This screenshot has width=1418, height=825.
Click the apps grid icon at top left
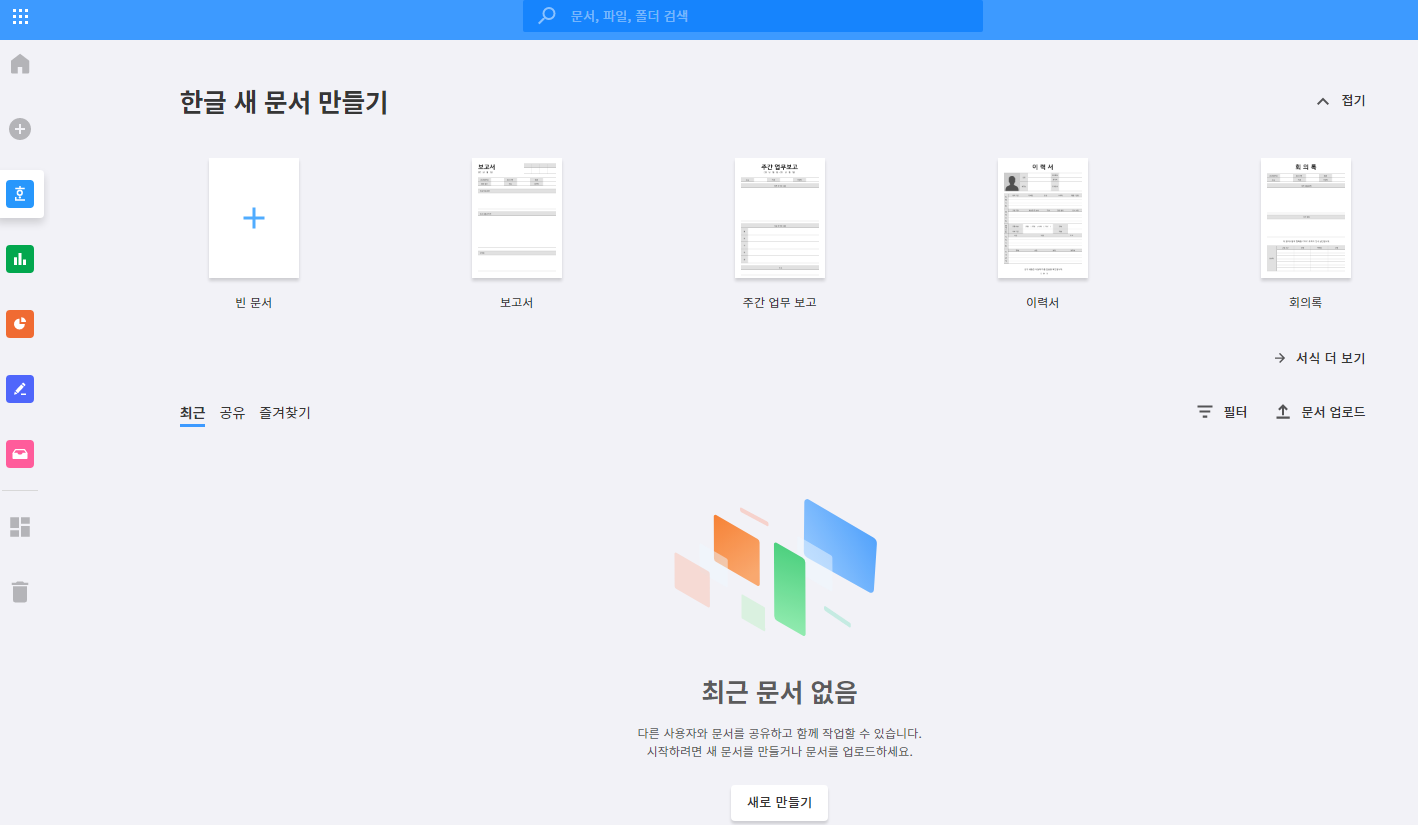[20, 16]
